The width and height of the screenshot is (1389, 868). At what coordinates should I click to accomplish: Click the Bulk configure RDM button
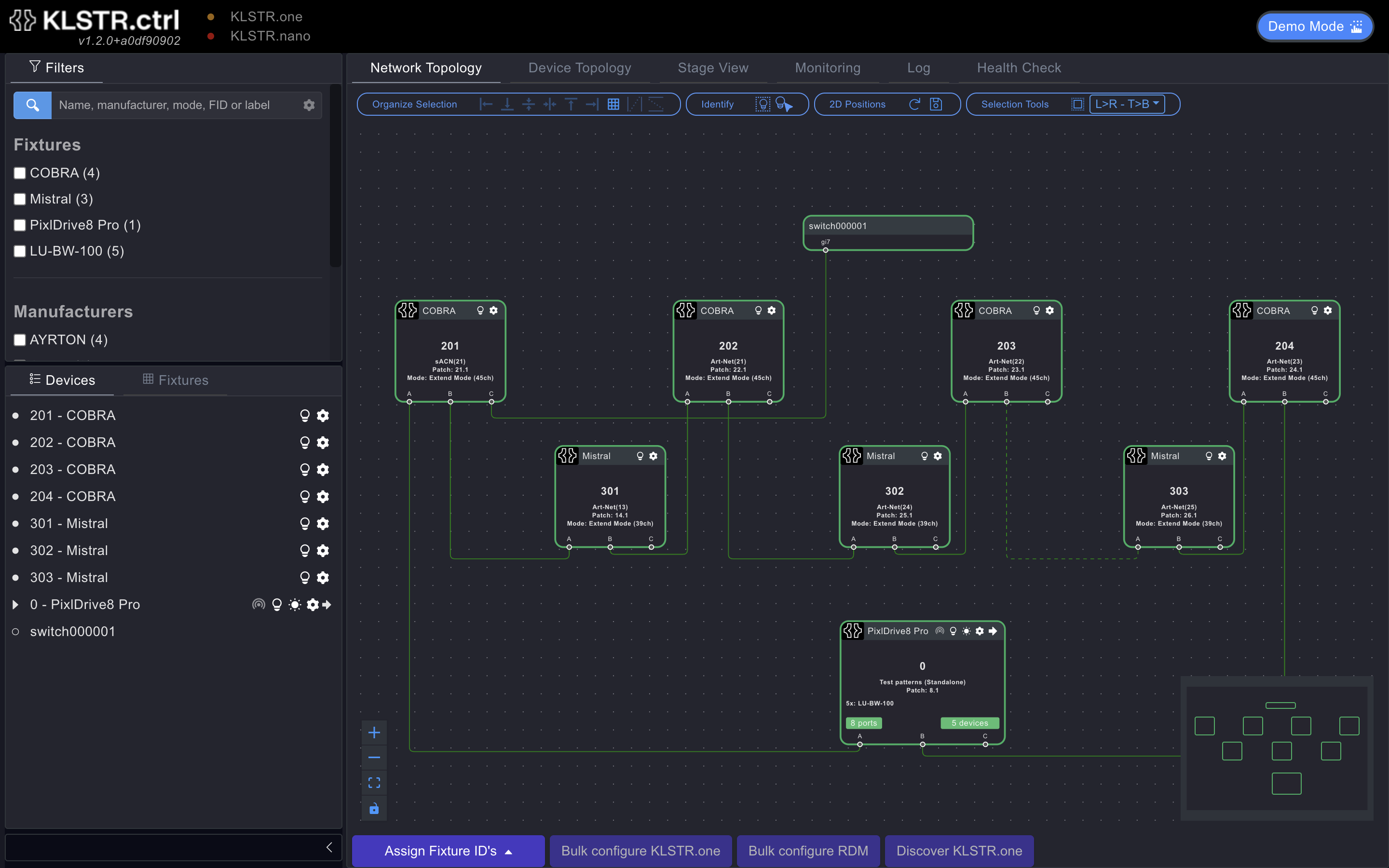pos(808,851)
